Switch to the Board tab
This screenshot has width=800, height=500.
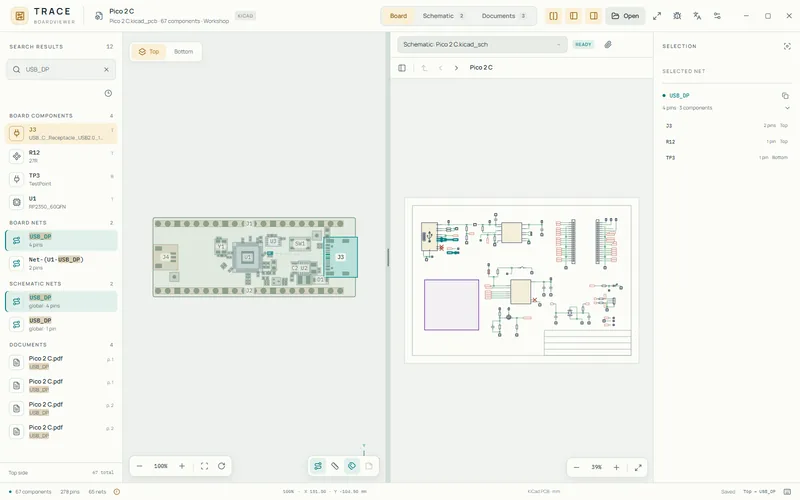[398, 16]
